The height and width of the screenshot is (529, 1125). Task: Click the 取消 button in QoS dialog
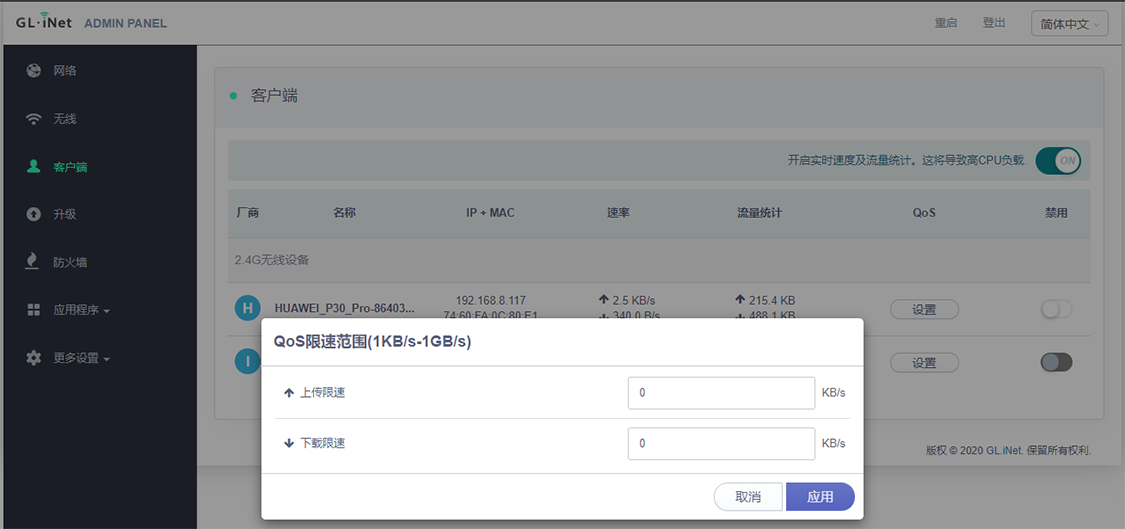pos(748,497)
